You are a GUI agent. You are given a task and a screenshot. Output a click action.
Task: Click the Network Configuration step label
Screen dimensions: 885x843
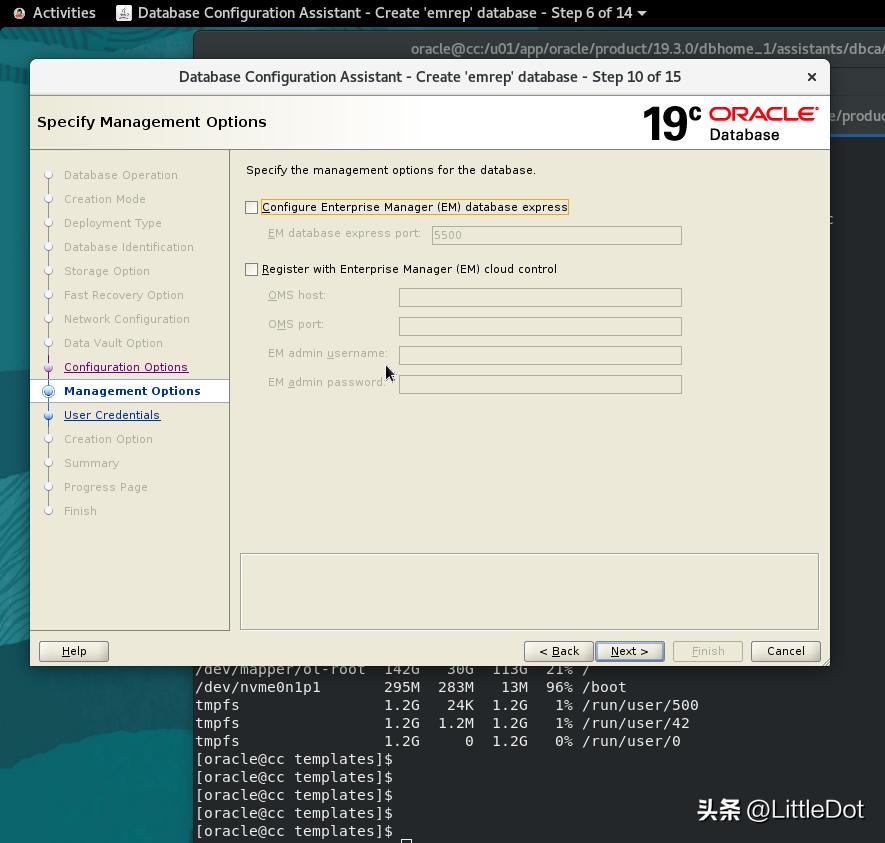point(127,319)
